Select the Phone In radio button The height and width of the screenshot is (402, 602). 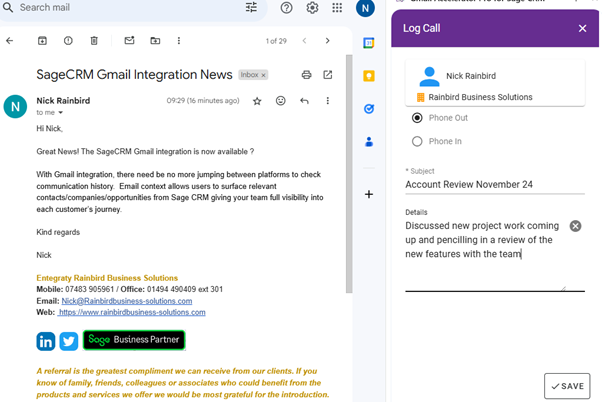click(417, 141)
